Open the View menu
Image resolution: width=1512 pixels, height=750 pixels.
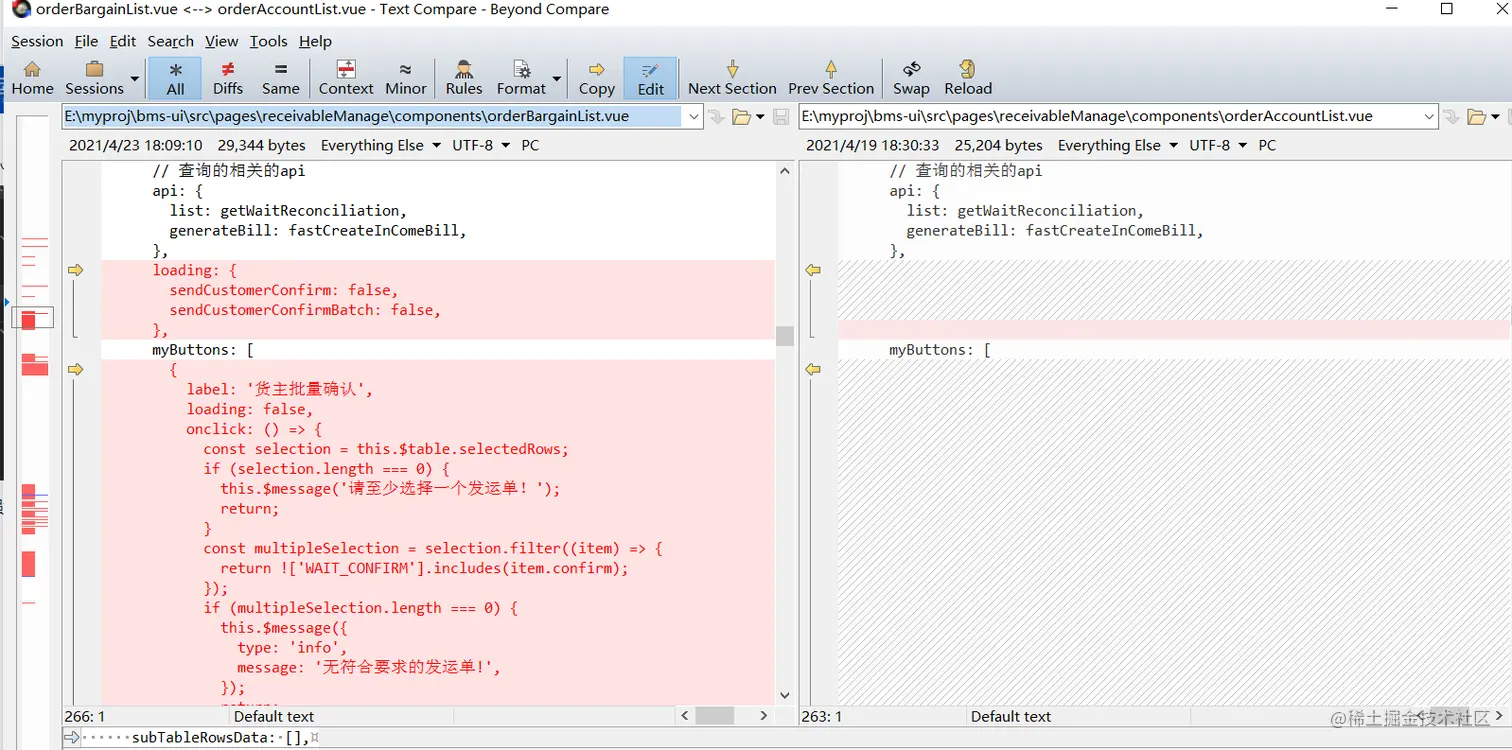coord(221,41)
